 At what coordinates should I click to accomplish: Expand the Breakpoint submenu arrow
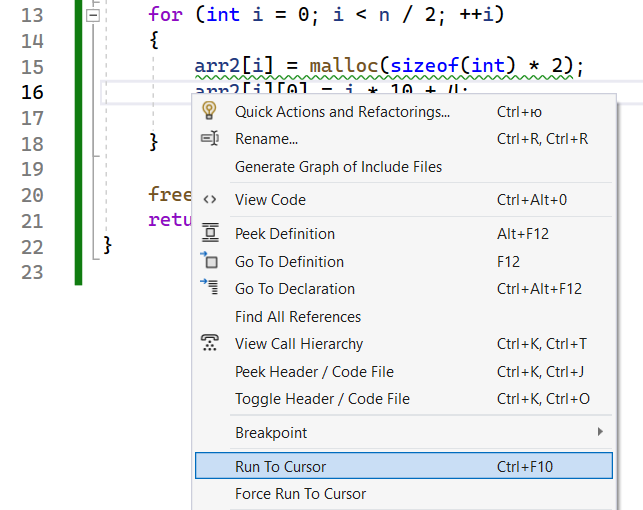(600, 432)
